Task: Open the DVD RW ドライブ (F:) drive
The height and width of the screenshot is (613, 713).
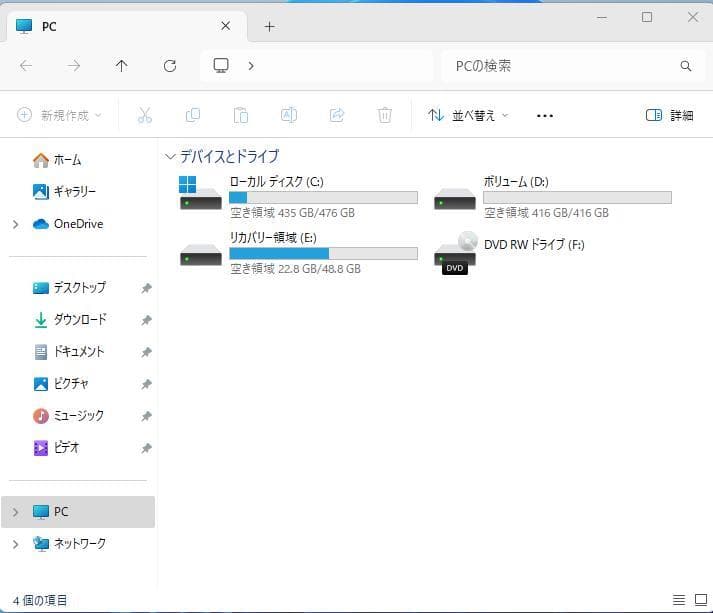Action: [x=533, y=244]
